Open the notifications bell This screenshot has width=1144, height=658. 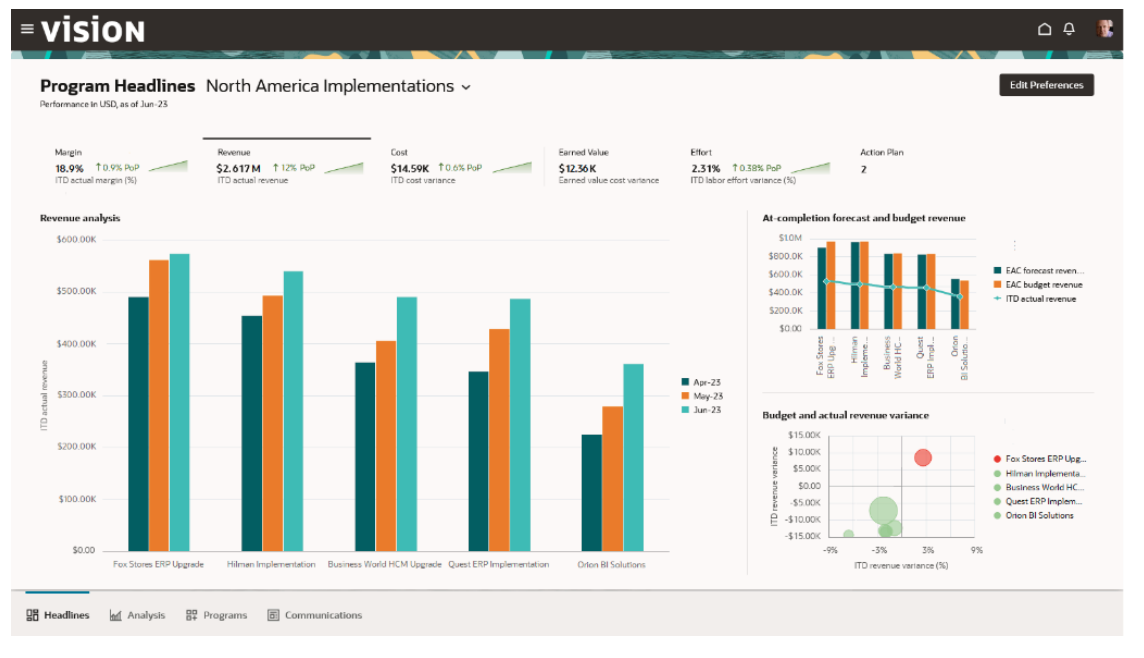1069,30
